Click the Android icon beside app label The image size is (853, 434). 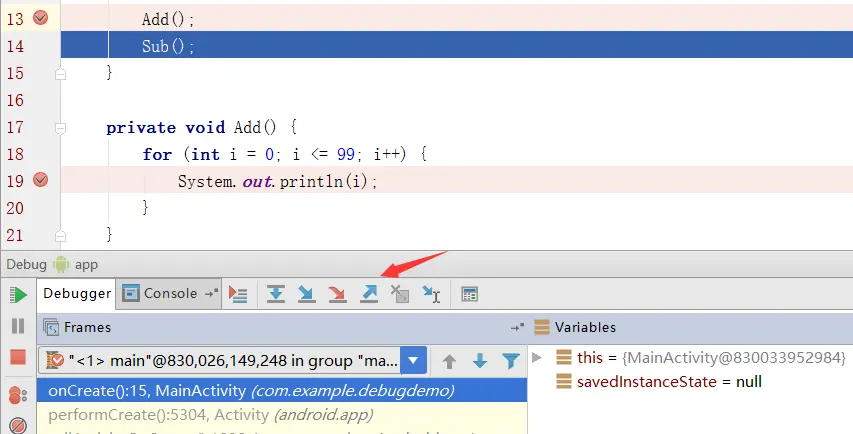pos(61,265)
